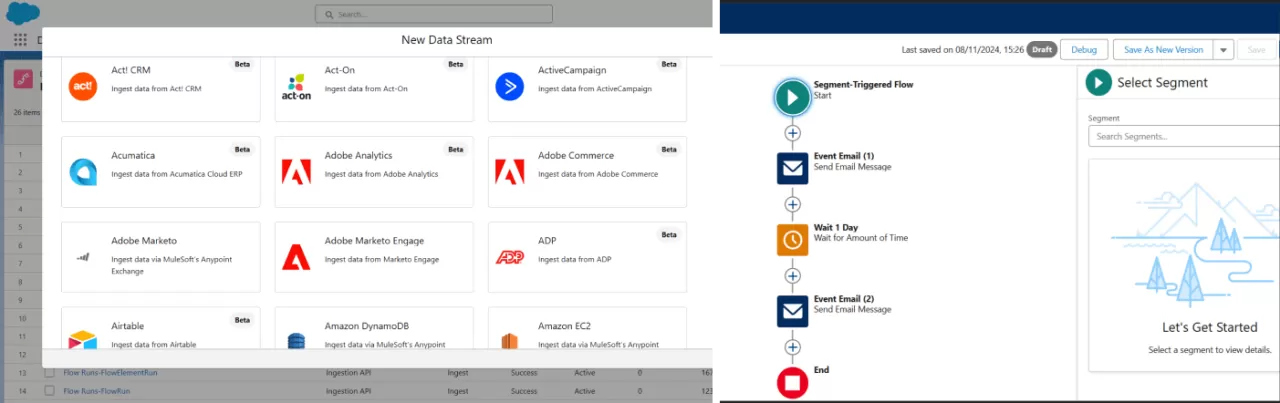This screenshot has height=403, width=1280.
Task: Select the Act-On card title
Action: click(340, 70)
